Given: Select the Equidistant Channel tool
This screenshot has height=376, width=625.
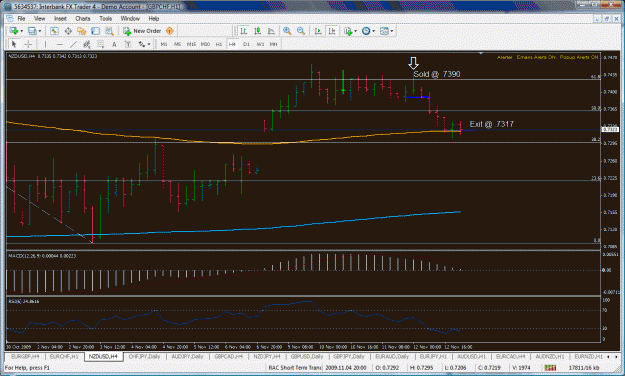Looking at the screenshot, I should click(86, 44).
